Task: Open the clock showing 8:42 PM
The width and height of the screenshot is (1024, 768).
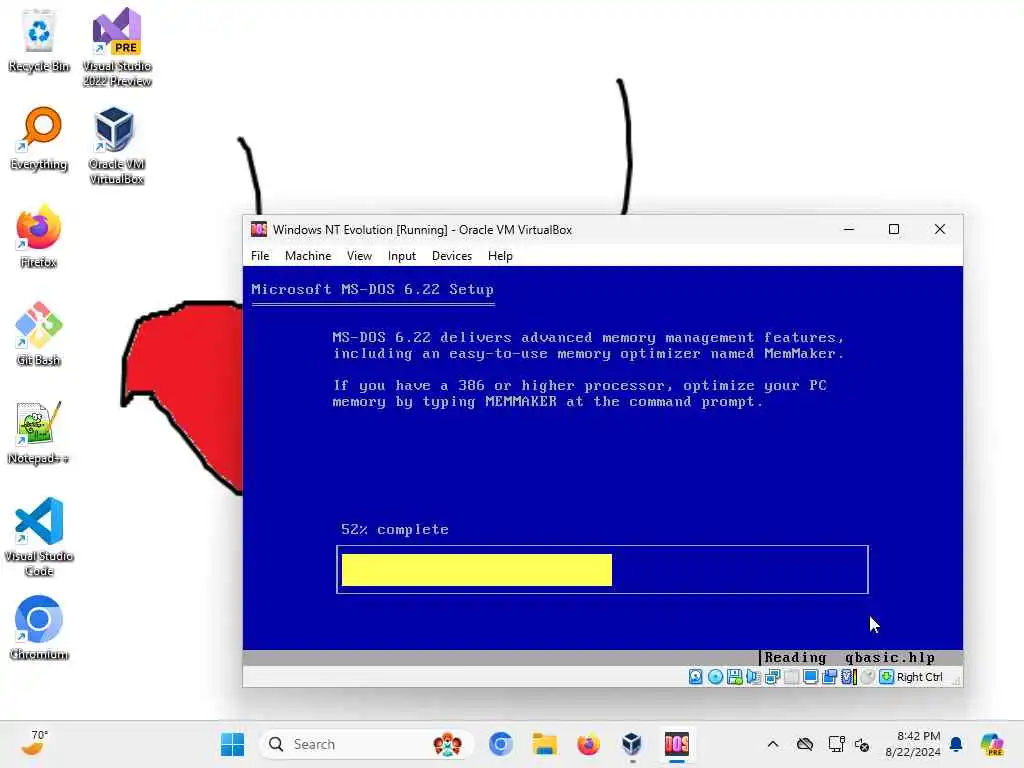Action: pyautogui.click(x=912, y=744)
